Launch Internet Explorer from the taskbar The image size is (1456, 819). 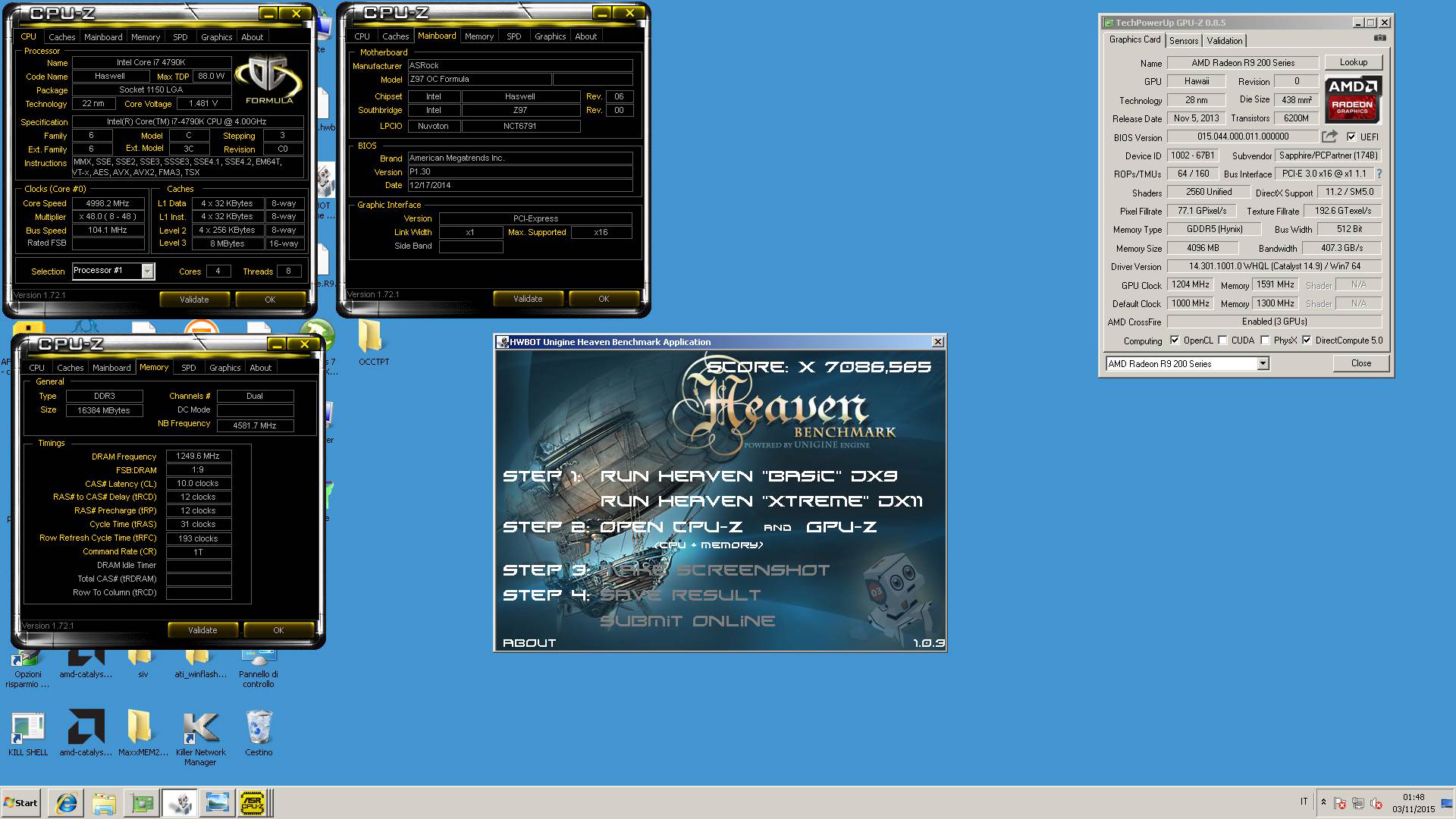click(67, 803)
